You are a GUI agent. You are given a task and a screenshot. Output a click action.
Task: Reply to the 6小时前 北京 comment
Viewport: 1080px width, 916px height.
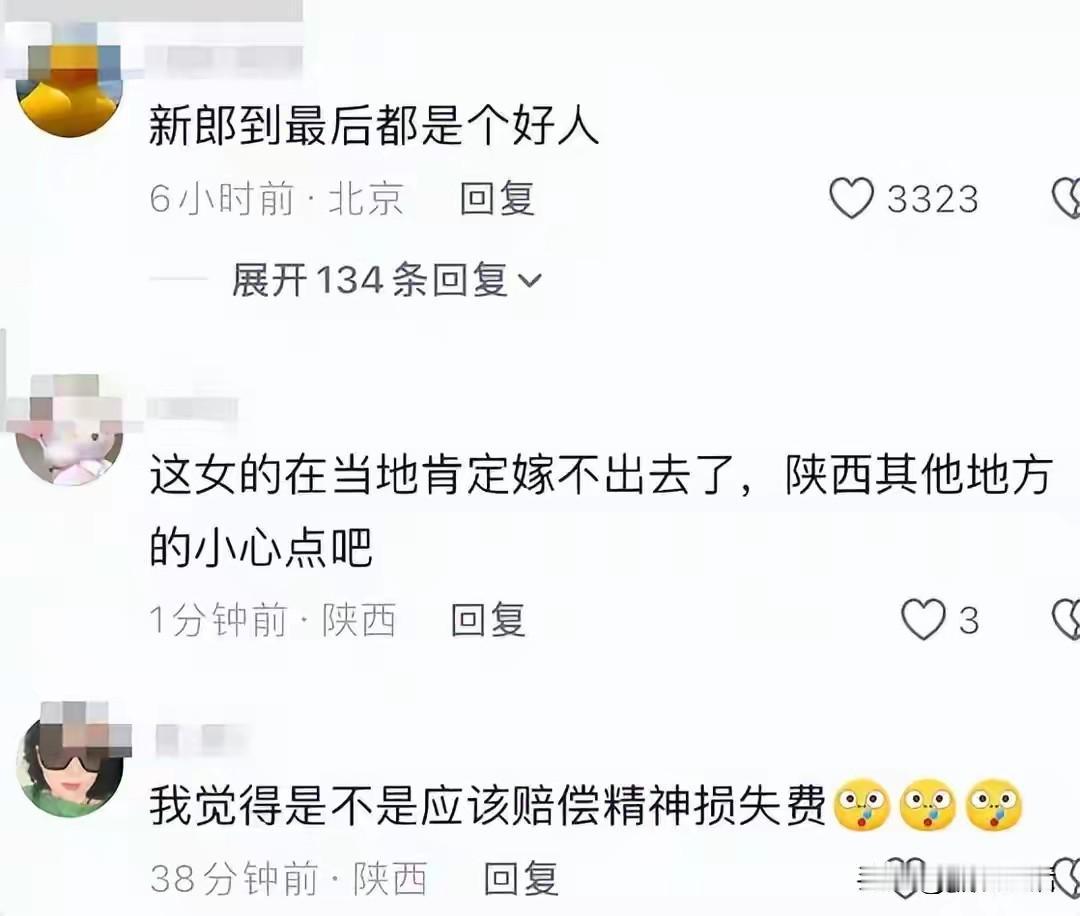tap(497, 198)
